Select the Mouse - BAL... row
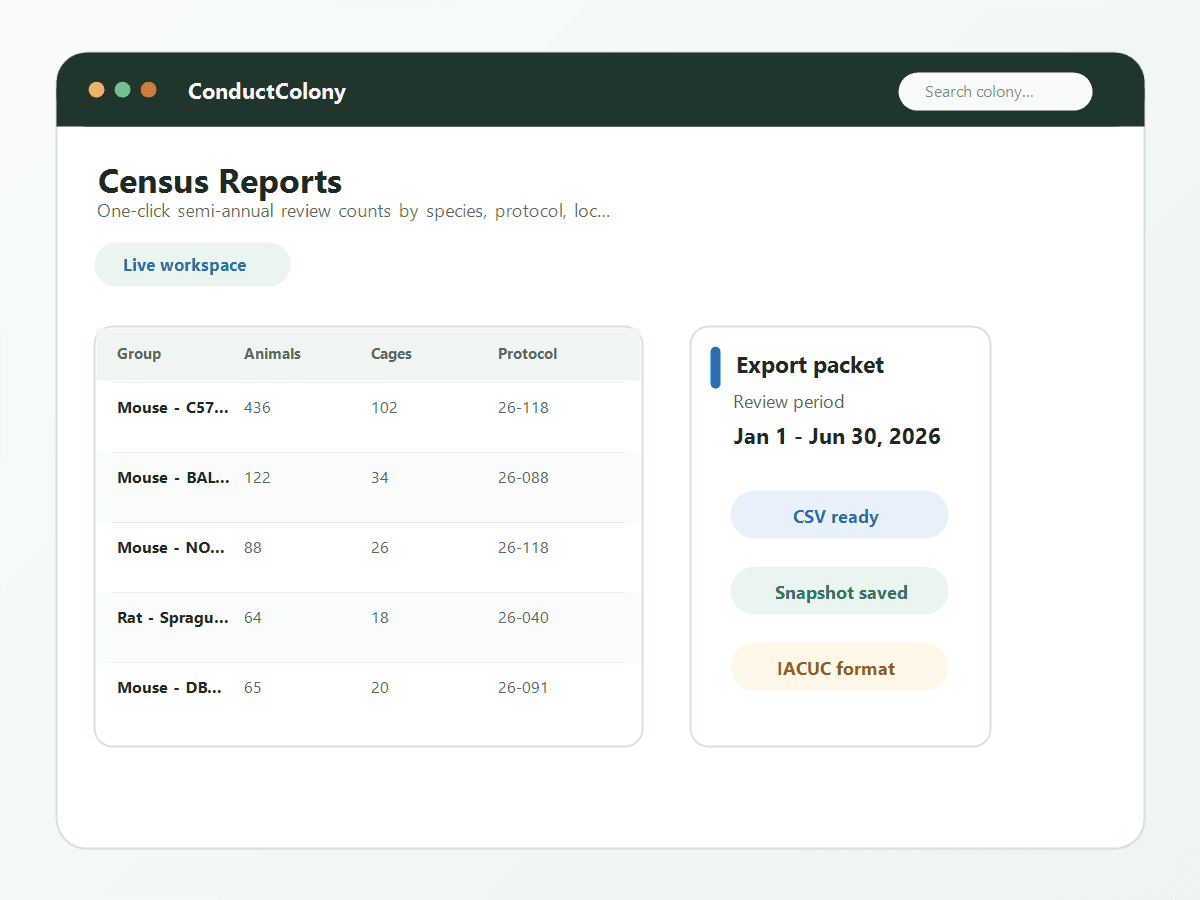Image resolution: width=1200 pixels, height=900 pixels. [368, 487]
